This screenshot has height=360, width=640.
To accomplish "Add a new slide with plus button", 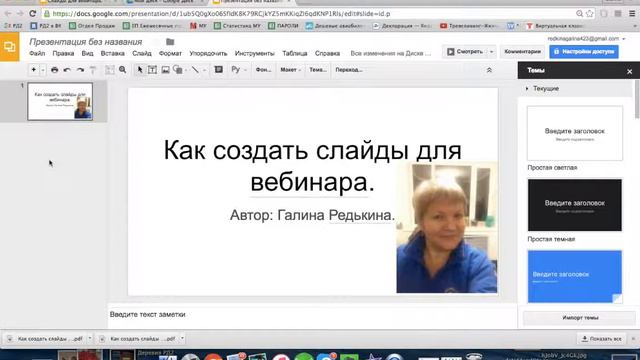I will click(33, 70).
